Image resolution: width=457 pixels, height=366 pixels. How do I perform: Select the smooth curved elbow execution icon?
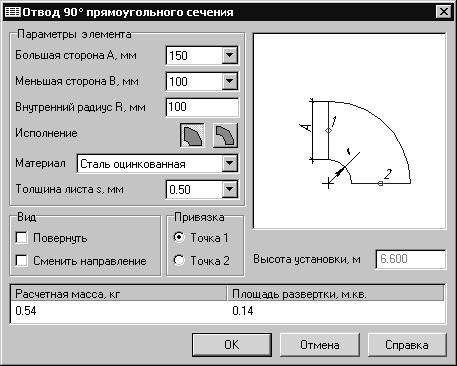click(x=226, y=135)
